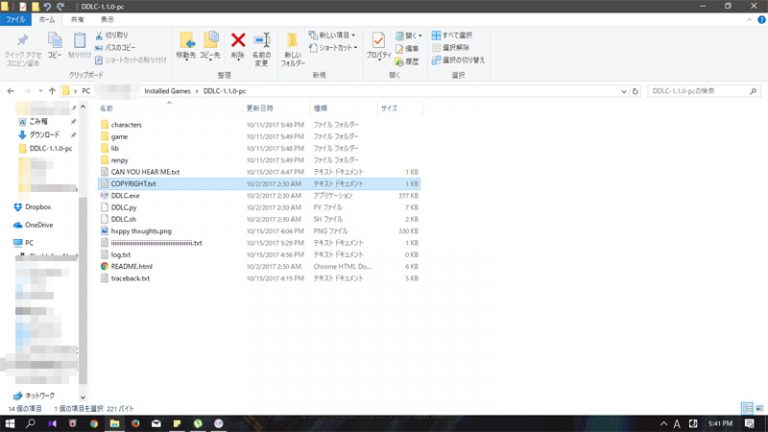Click the Edit (編集) ribbon command
The width and height of the screenshot is (768, 432).
407,48
